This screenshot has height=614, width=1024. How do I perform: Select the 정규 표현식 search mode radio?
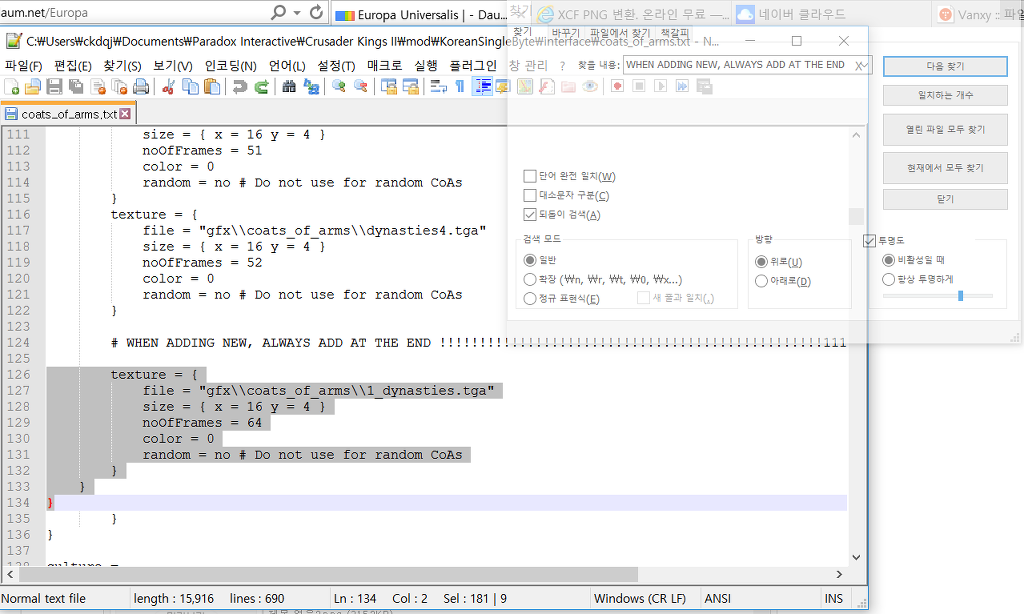(530, 298)
